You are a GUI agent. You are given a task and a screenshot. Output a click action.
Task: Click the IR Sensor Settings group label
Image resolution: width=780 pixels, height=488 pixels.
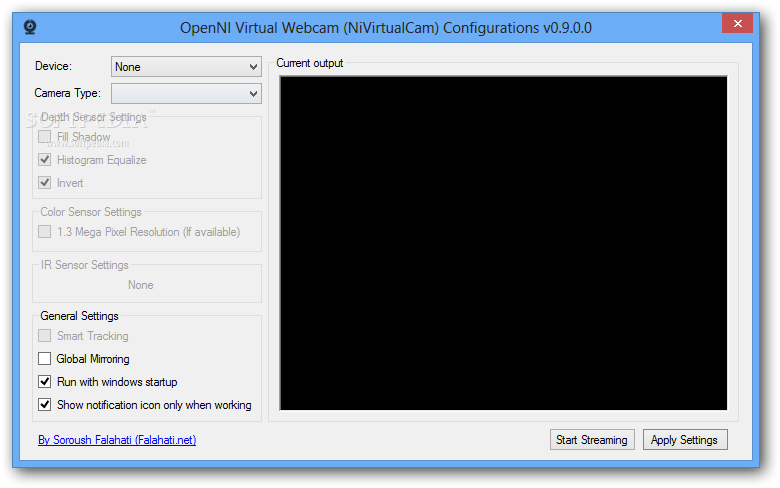85,265
